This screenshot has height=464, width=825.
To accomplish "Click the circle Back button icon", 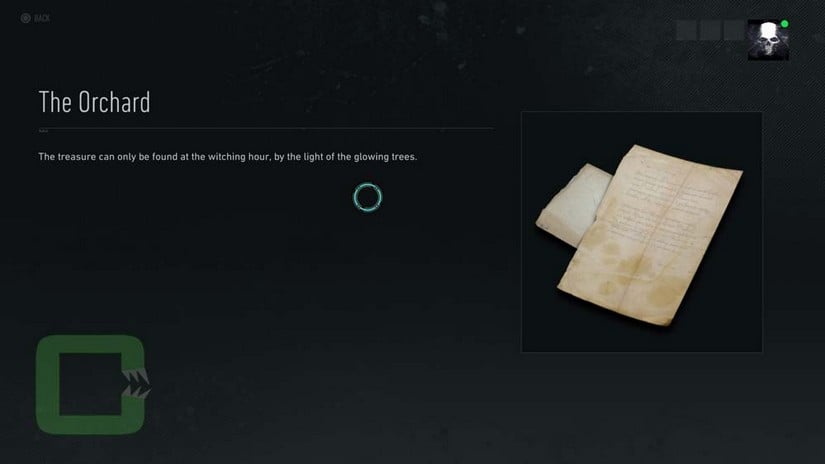I will [25, 18].
